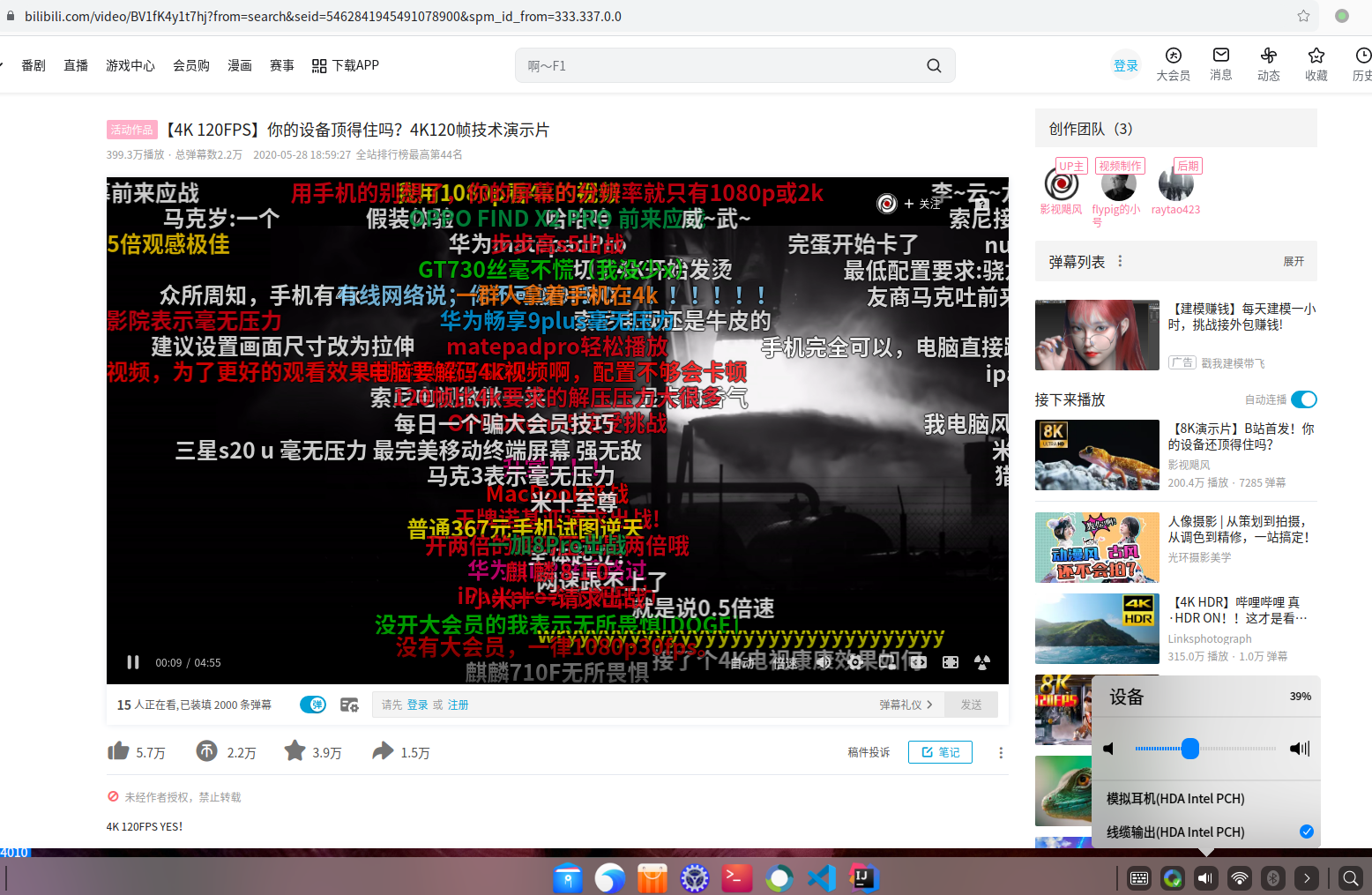Switch player to wide-screen mode
This screenshot has width=1372, height=895.
click(918, 662)
